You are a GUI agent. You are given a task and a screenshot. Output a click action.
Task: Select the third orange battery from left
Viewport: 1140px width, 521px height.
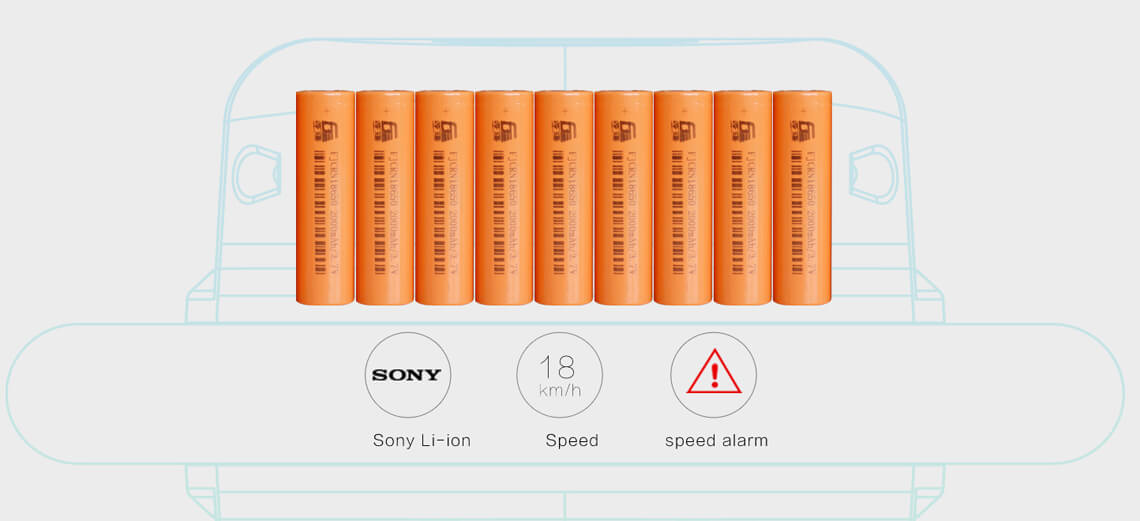click(444, 197)
